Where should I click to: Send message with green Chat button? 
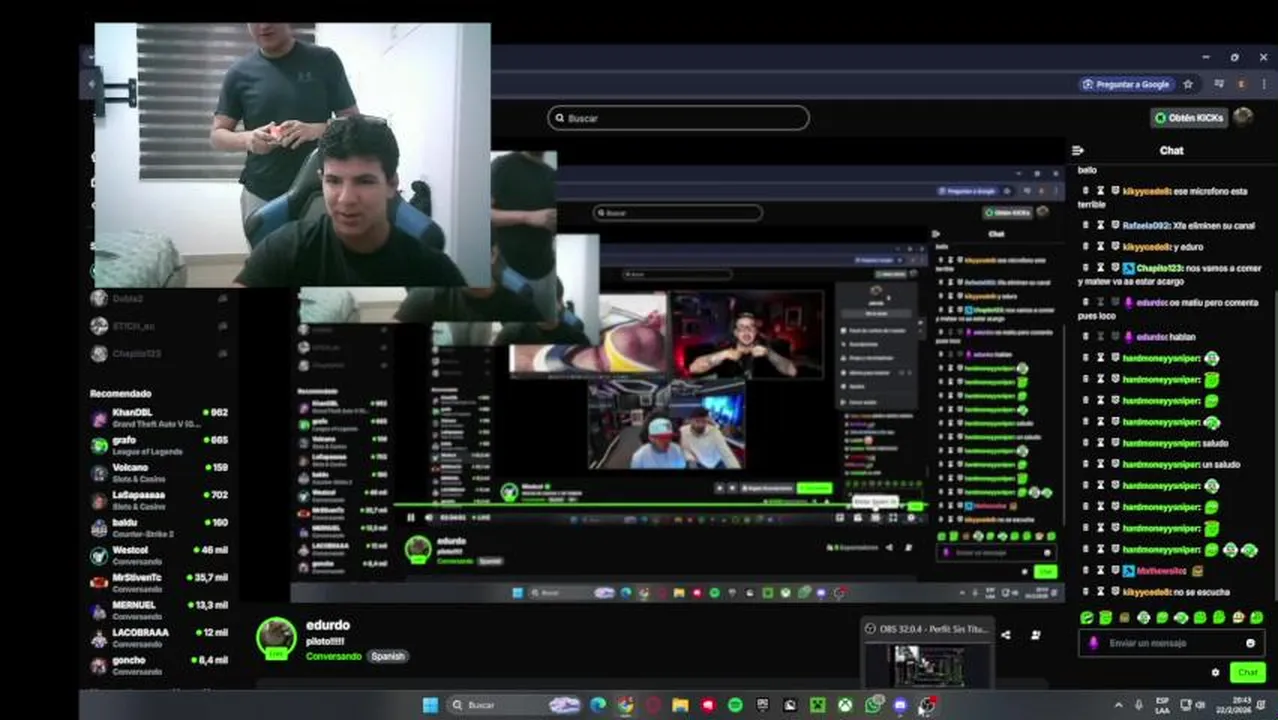[x=1247, y=673]
